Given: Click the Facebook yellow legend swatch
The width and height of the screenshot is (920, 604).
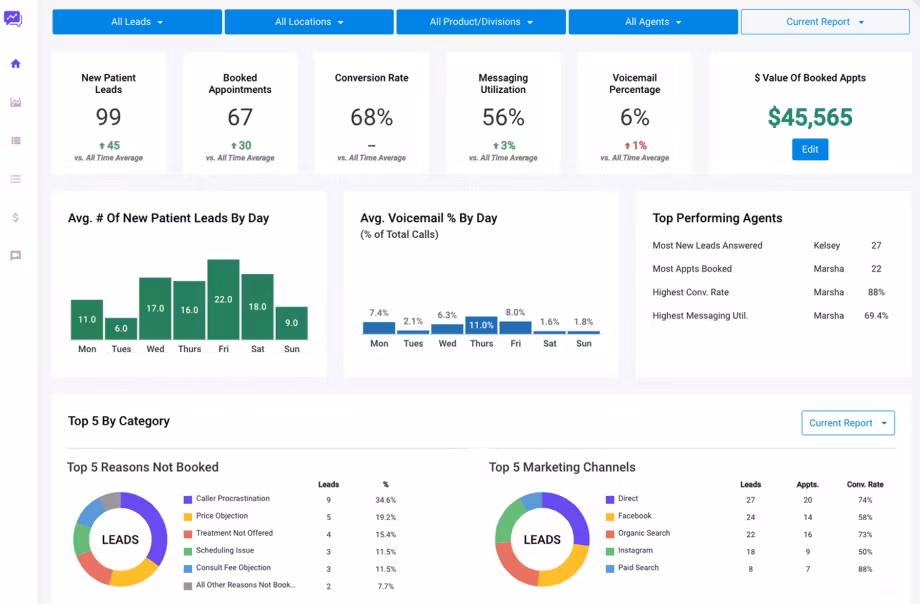Looking at the screenshot, I should pos(610,517).
